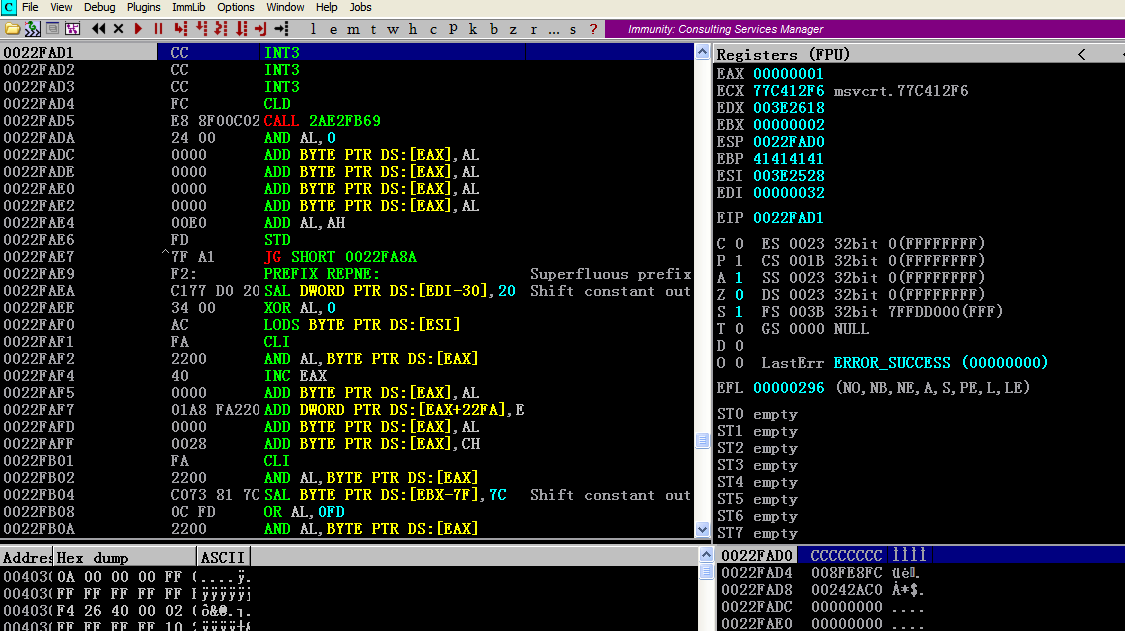The image size is (1125, 631).
Task: Restart the debugged program
Action: pos(97,28)
